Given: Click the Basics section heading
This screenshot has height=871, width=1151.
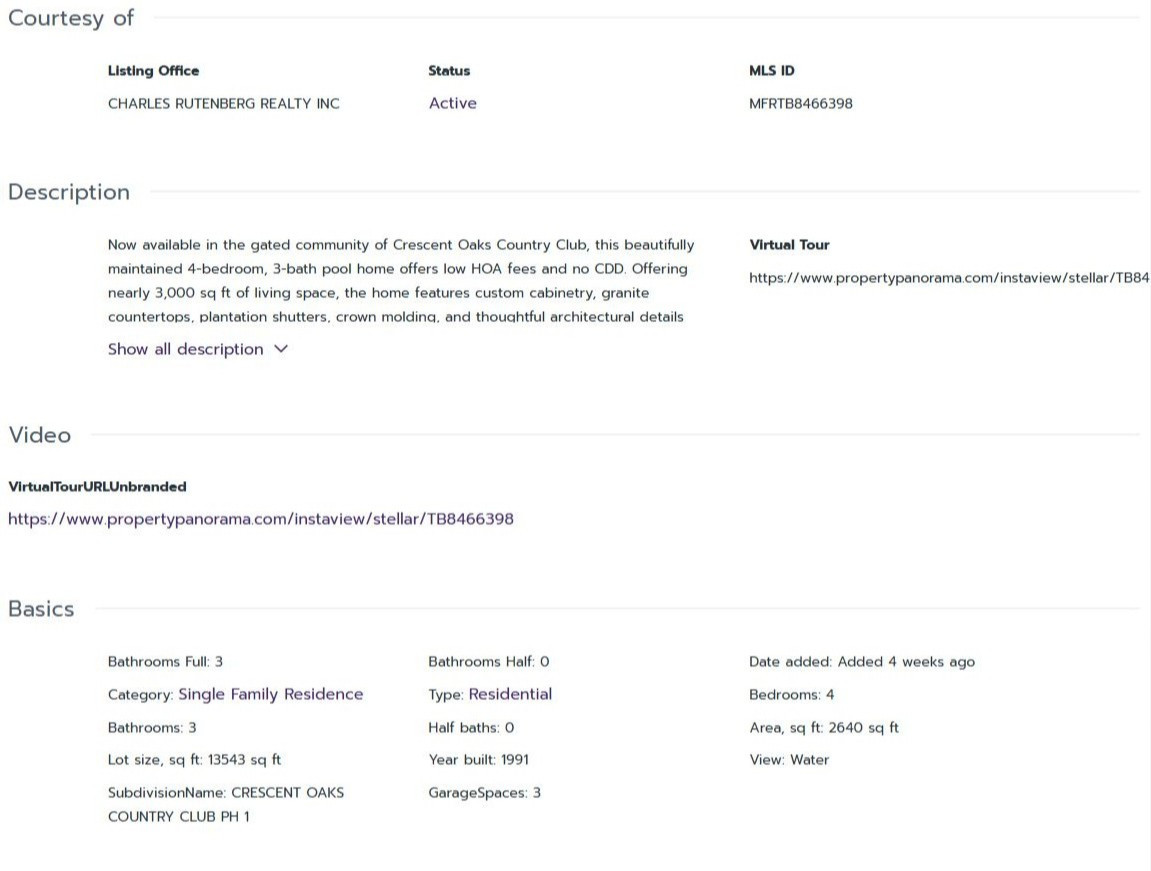Looking at the screenshot, I should pyautogui.click(x=41, y=609).
